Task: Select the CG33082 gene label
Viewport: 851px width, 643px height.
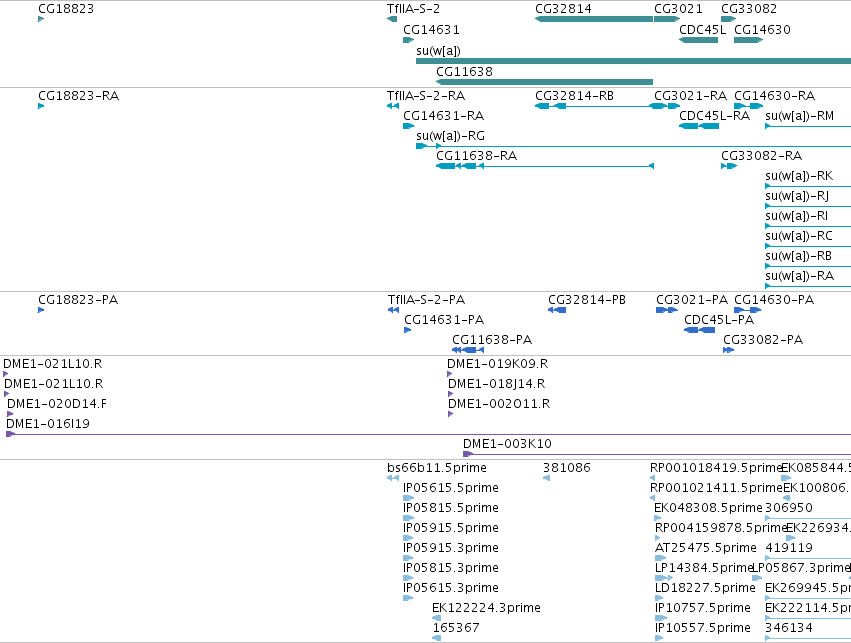Action: (749, 9)
